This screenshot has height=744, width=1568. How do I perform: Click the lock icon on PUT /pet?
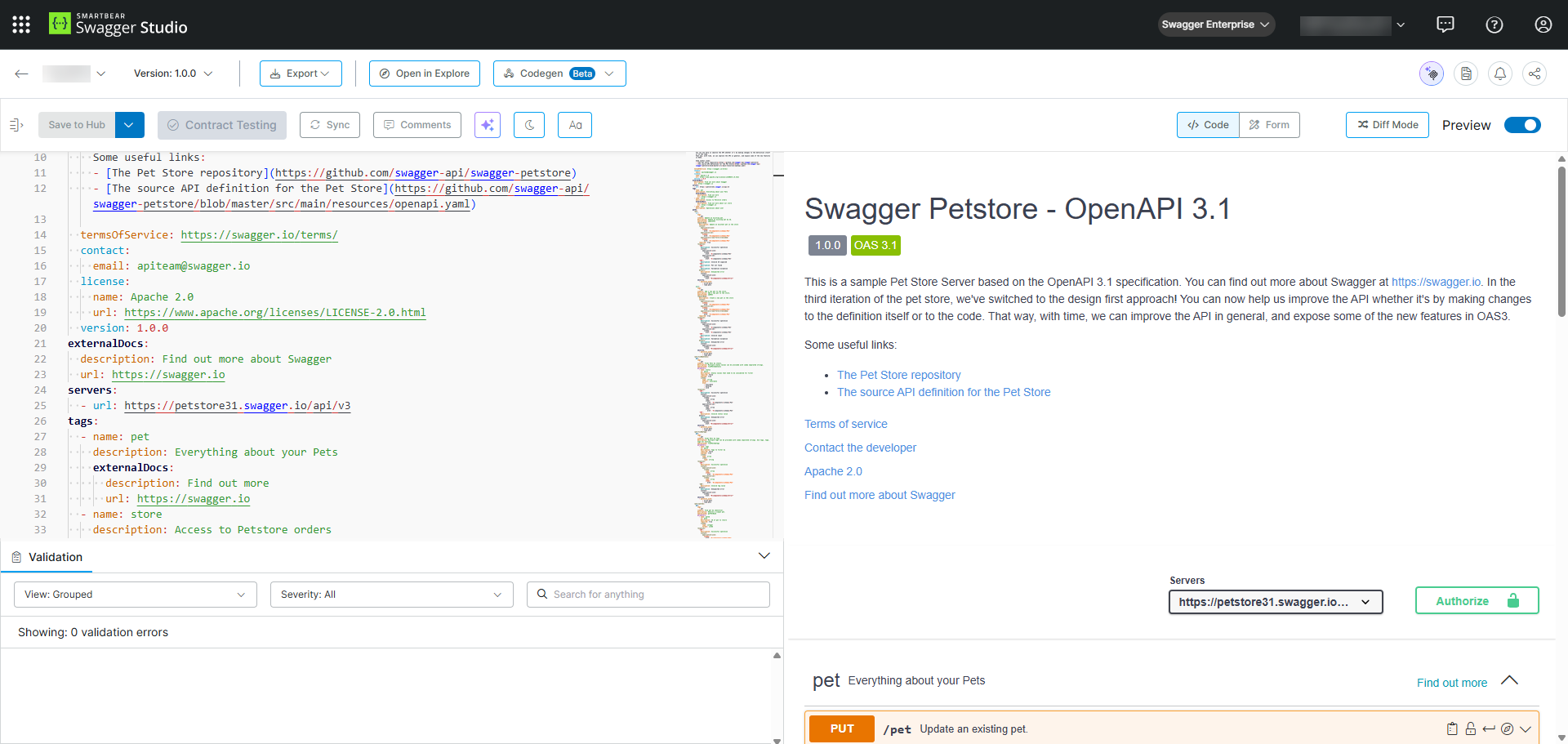click(x=1471, y=728)
